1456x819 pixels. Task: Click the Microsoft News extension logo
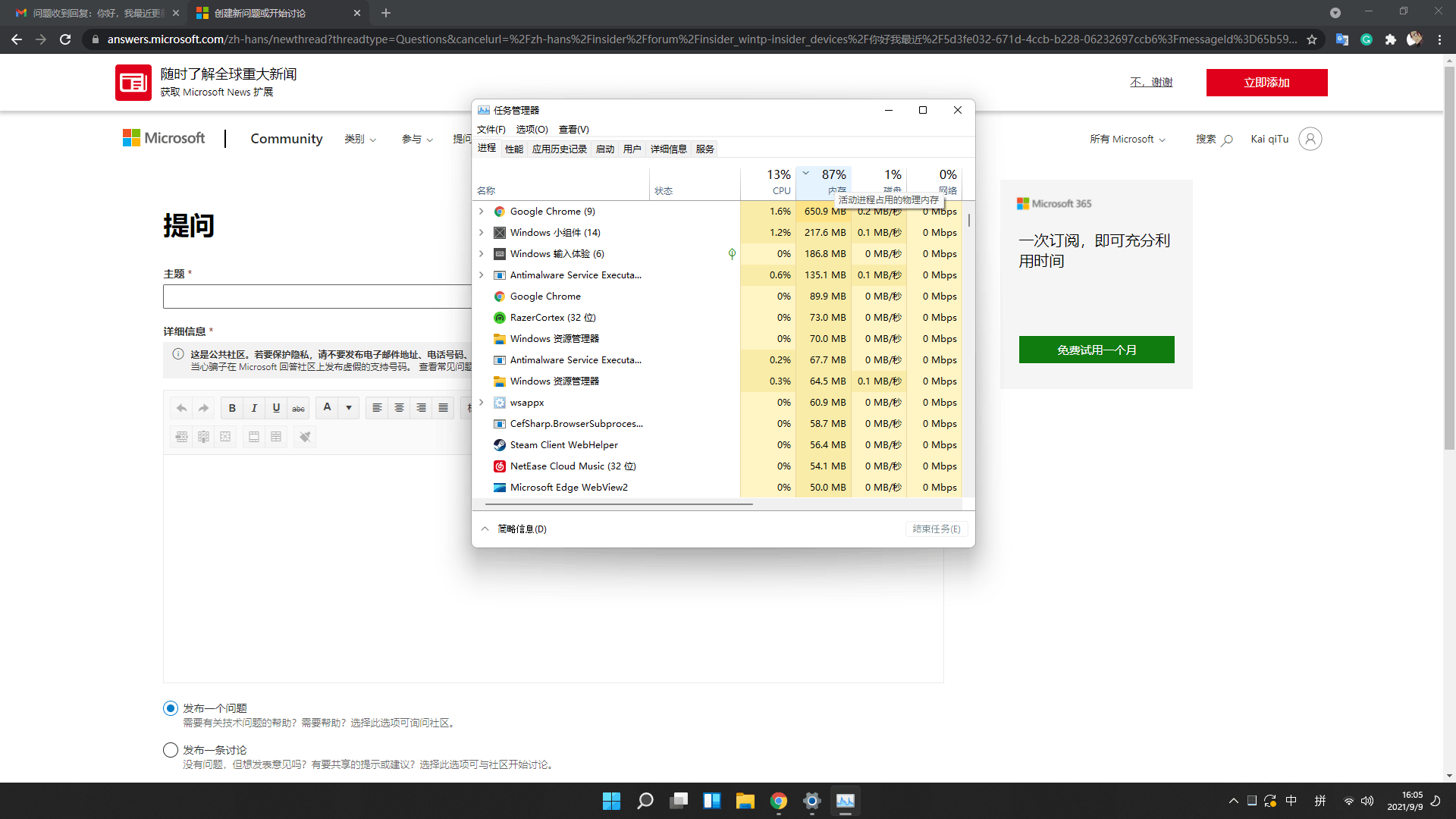pos(133,83)
